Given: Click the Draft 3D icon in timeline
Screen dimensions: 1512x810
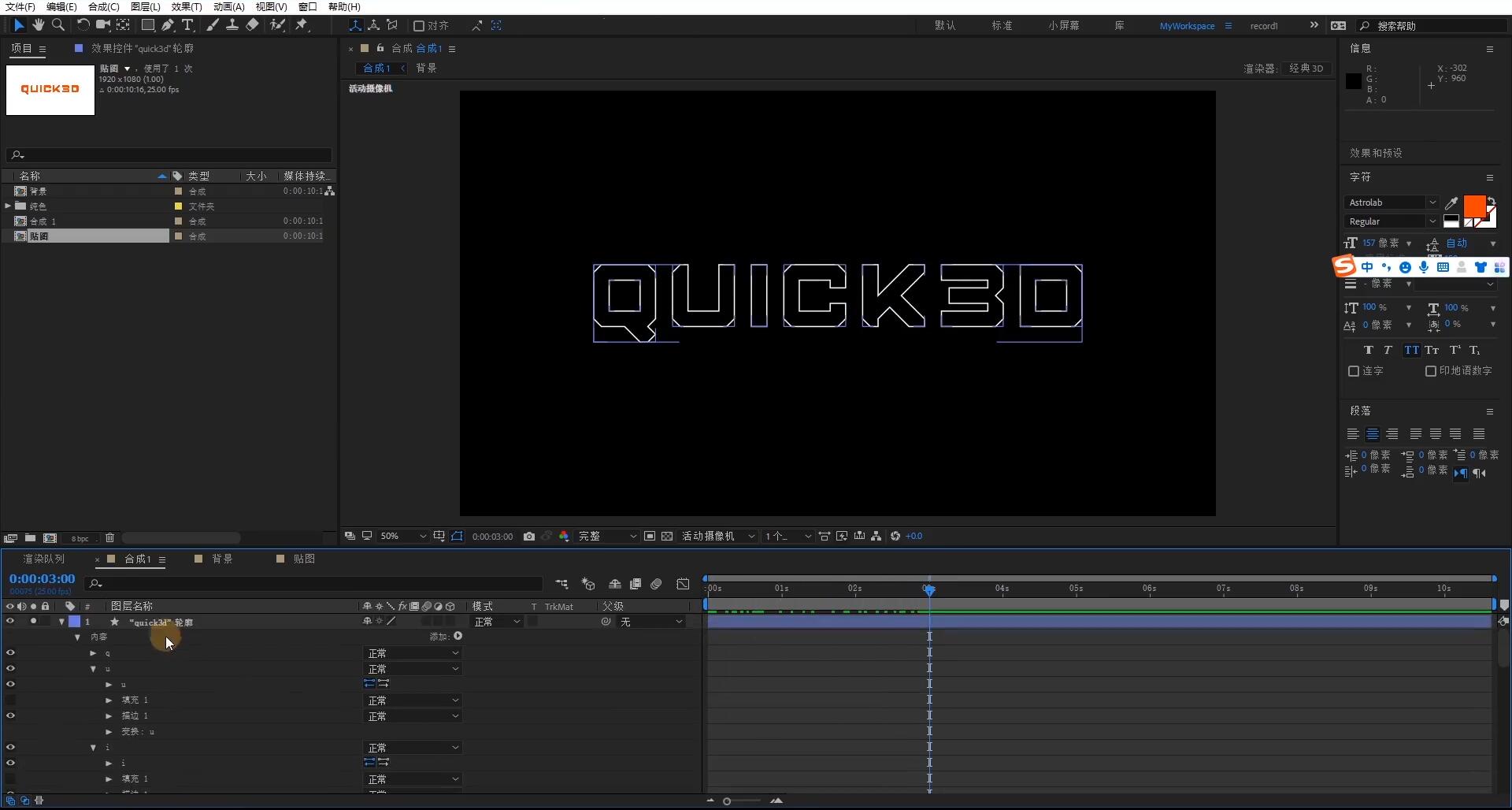Looking at the screenshot, I should [588, 584].
